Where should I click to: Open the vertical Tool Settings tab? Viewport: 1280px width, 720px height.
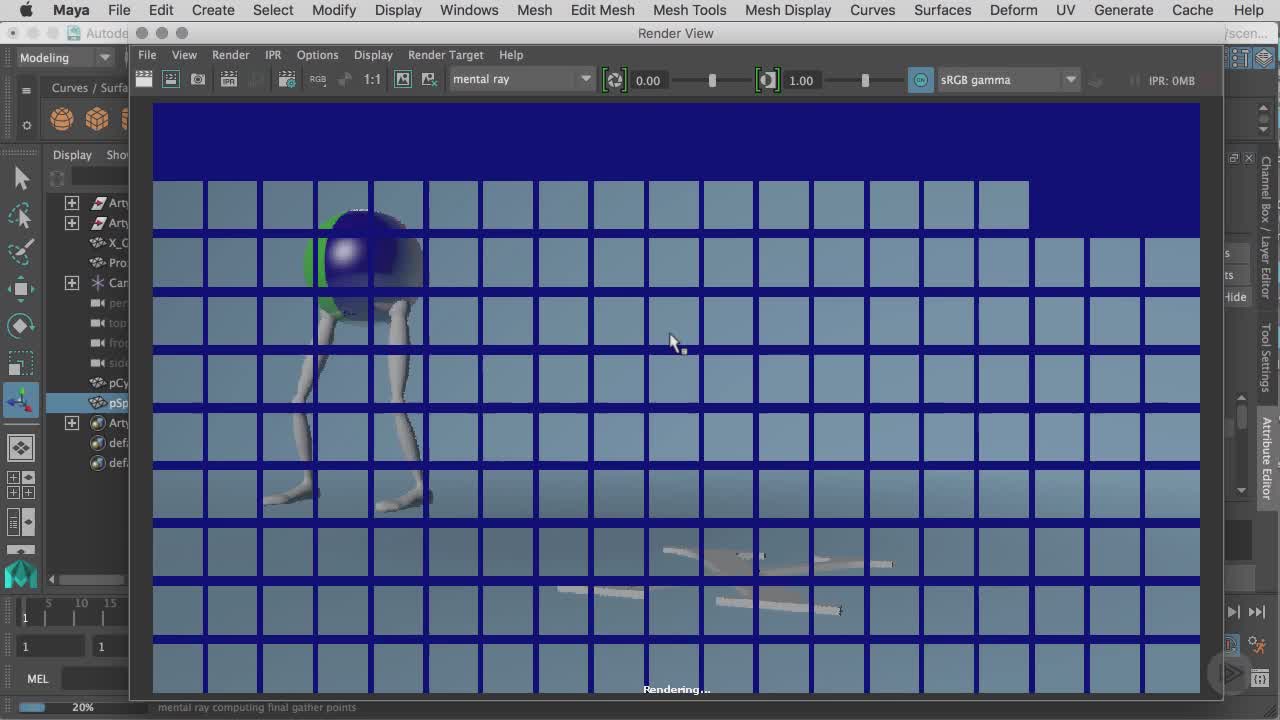(x=1266, y=358)
